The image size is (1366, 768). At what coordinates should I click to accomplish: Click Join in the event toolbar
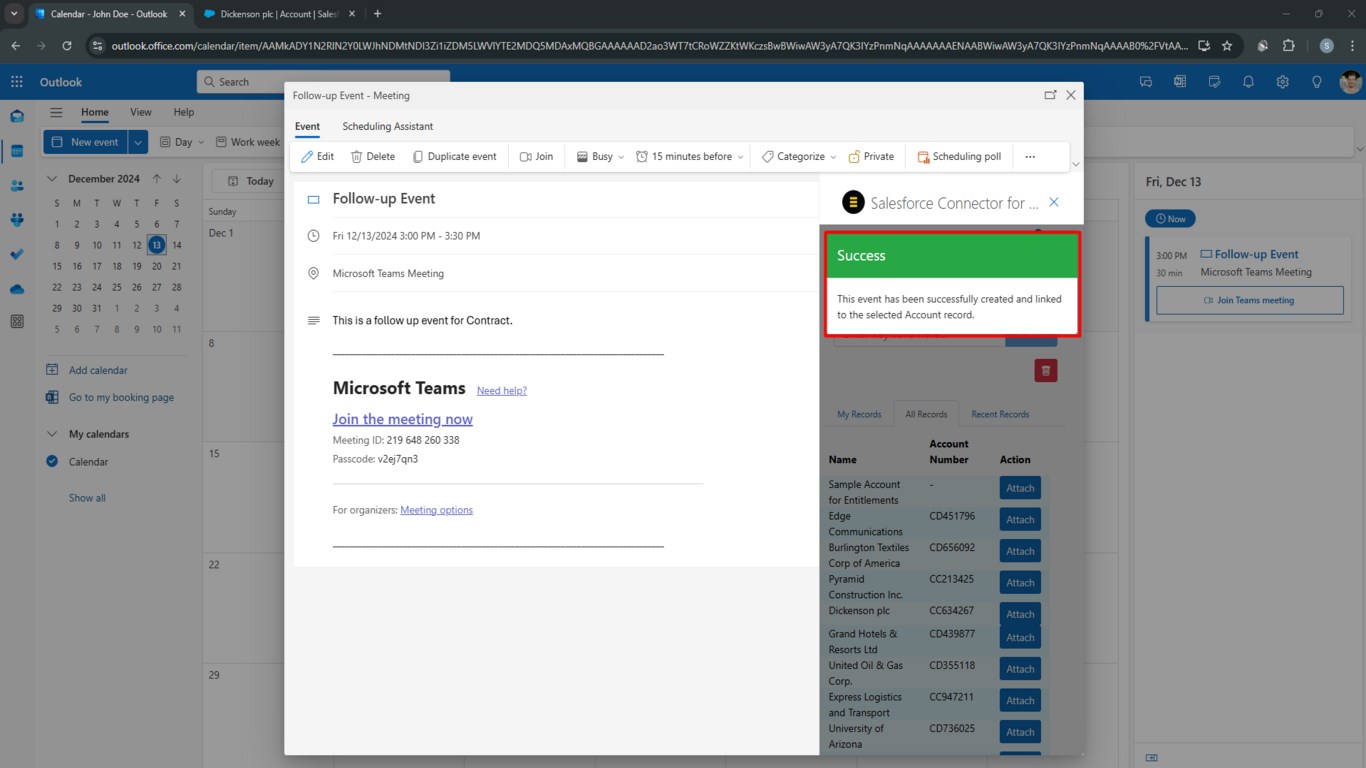coord(536,156)
